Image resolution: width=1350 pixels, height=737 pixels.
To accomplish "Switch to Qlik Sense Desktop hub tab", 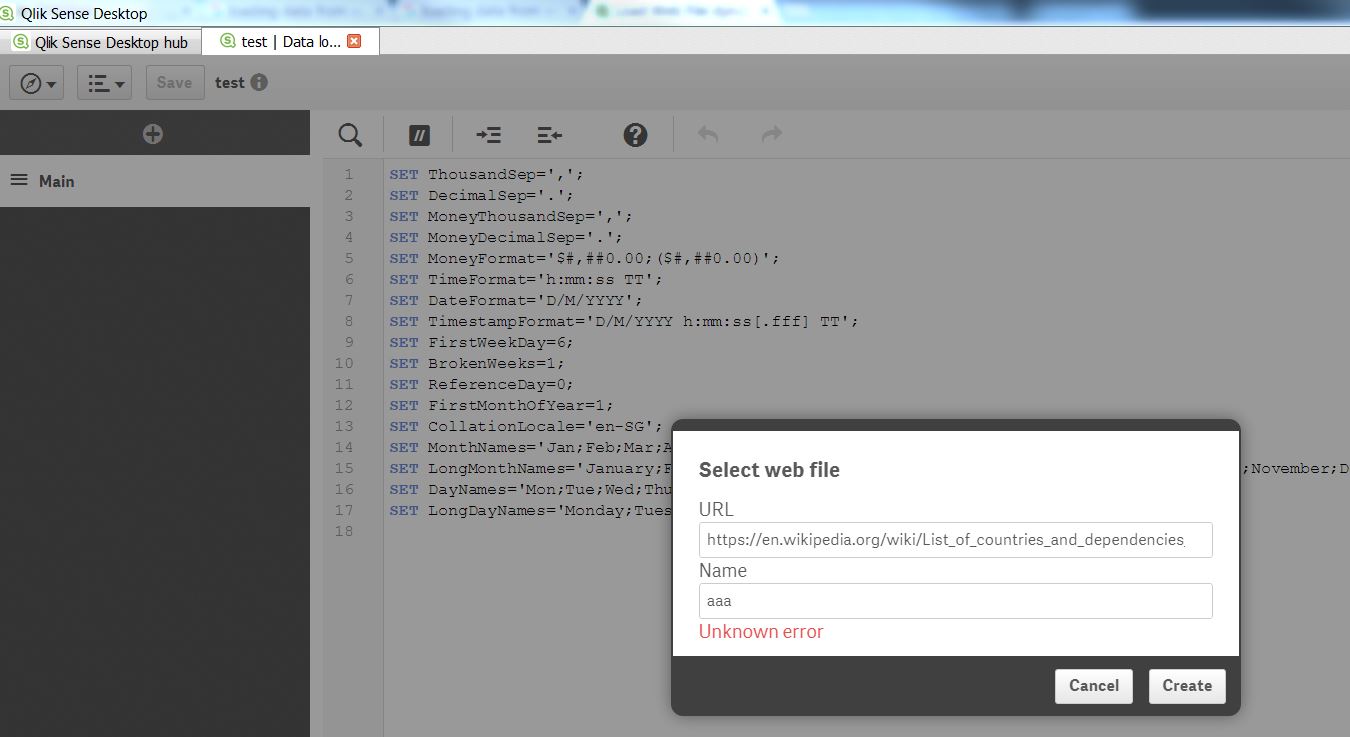I will coord(100,42).
